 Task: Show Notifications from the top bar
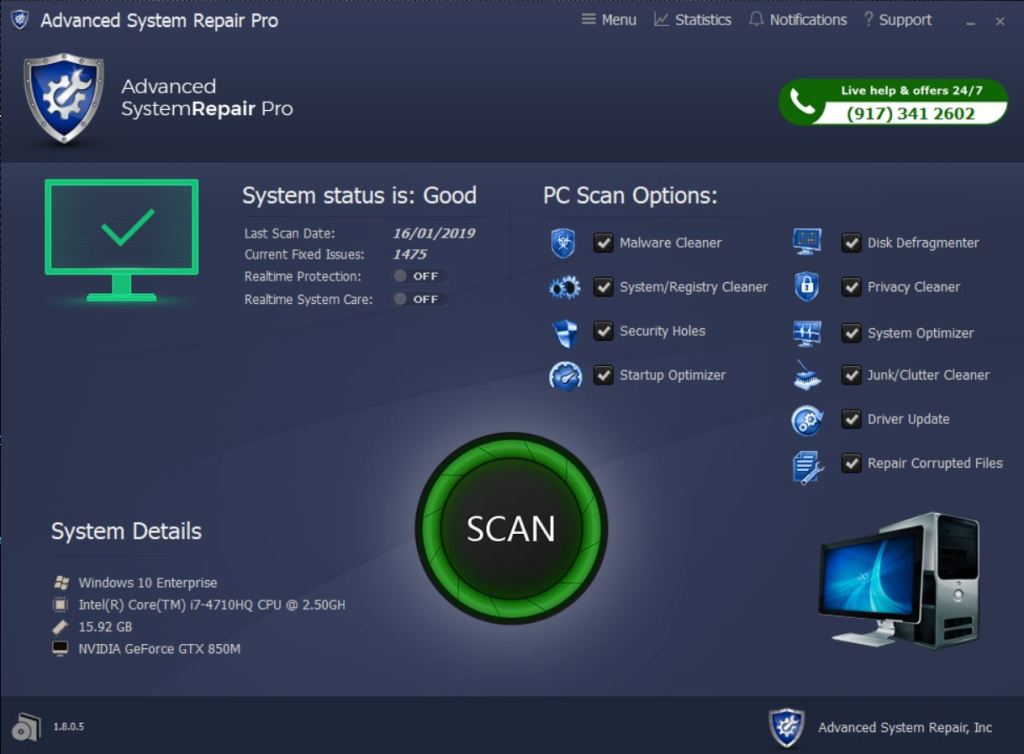797,20
